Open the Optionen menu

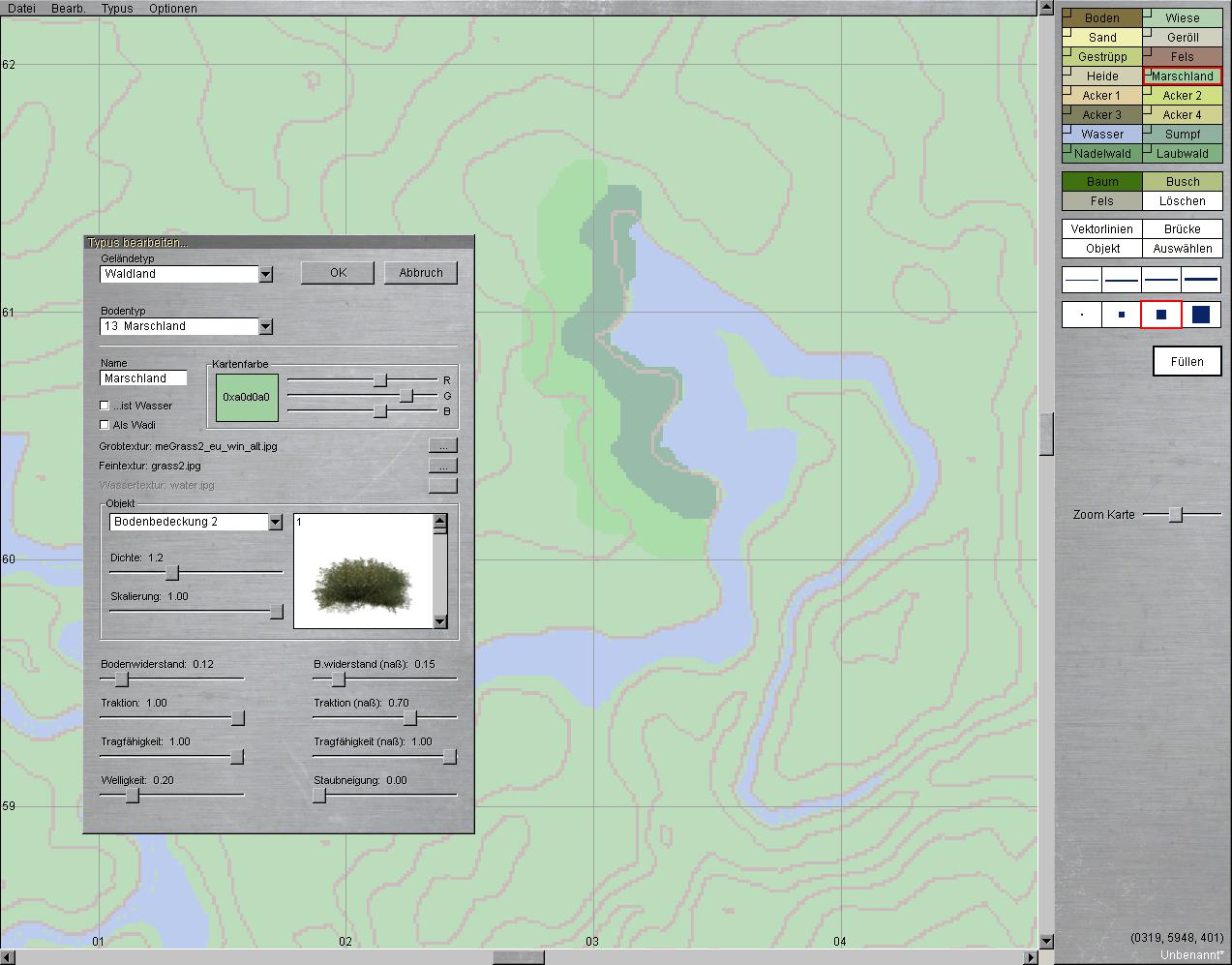pos(172,9)
